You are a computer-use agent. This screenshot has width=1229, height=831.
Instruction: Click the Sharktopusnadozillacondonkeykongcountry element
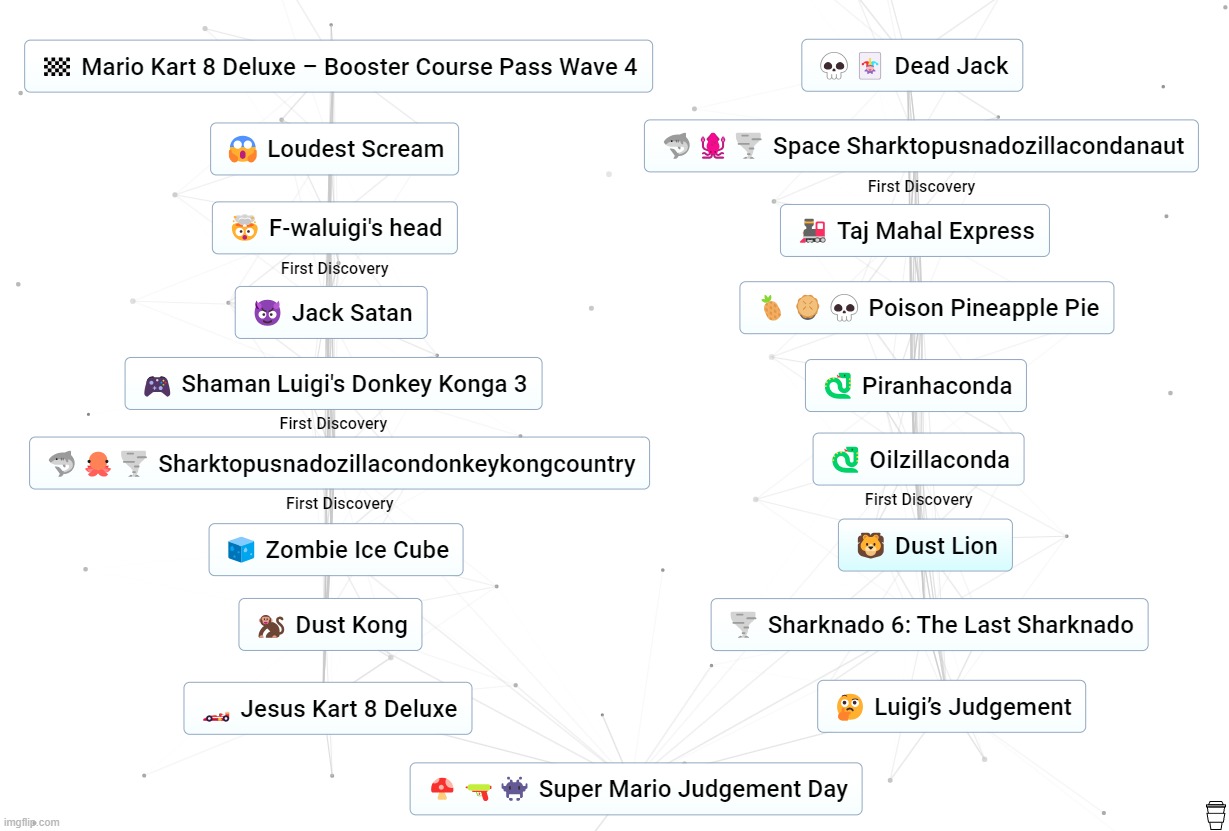coord(339,464)
